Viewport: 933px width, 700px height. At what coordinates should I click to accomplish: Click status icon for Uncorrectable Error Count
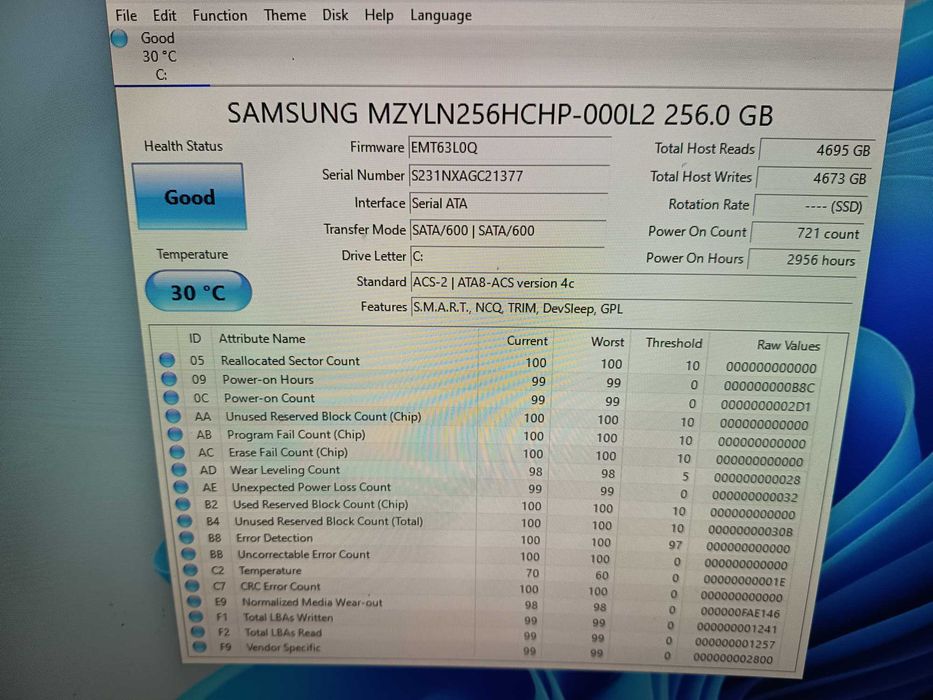189,554
